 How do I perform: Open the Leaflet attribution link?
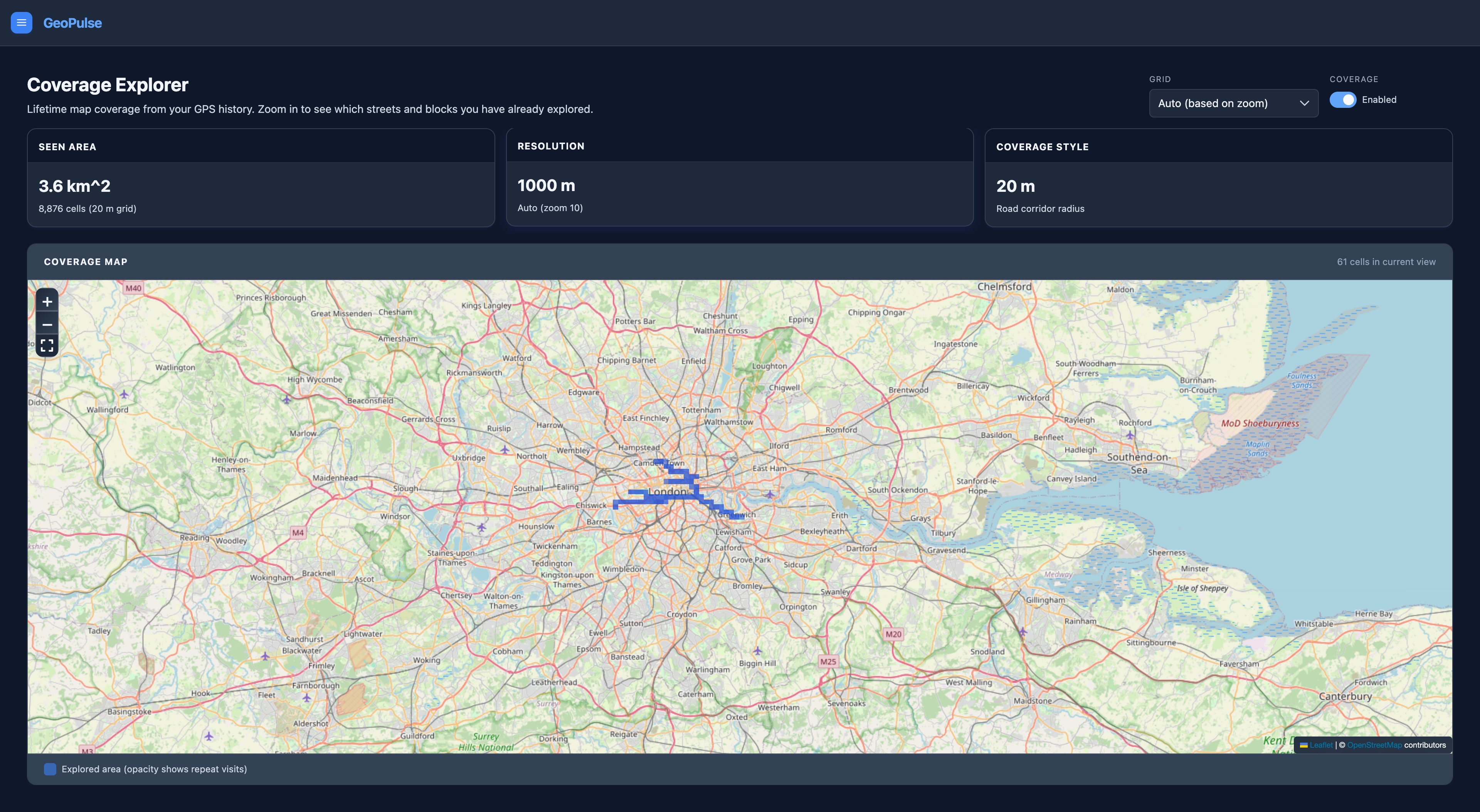[1321, 745]
